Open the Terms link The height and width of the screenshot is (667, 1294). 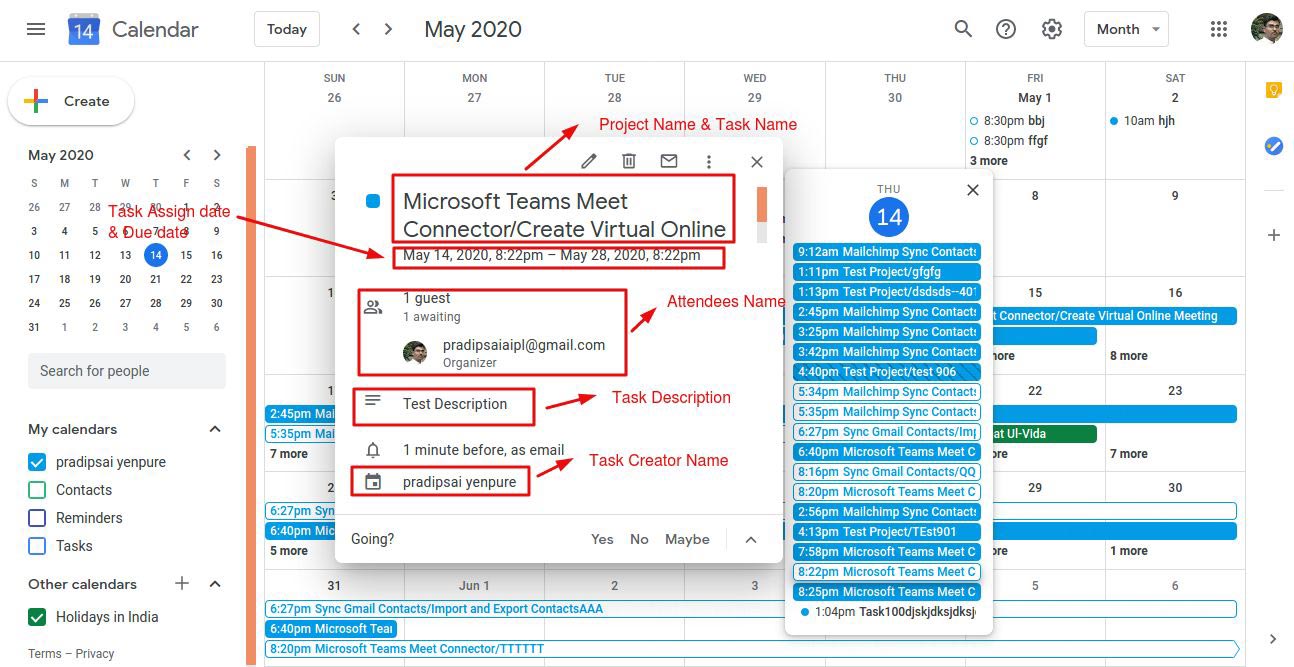pyautogui.click(x=44, y=654)
